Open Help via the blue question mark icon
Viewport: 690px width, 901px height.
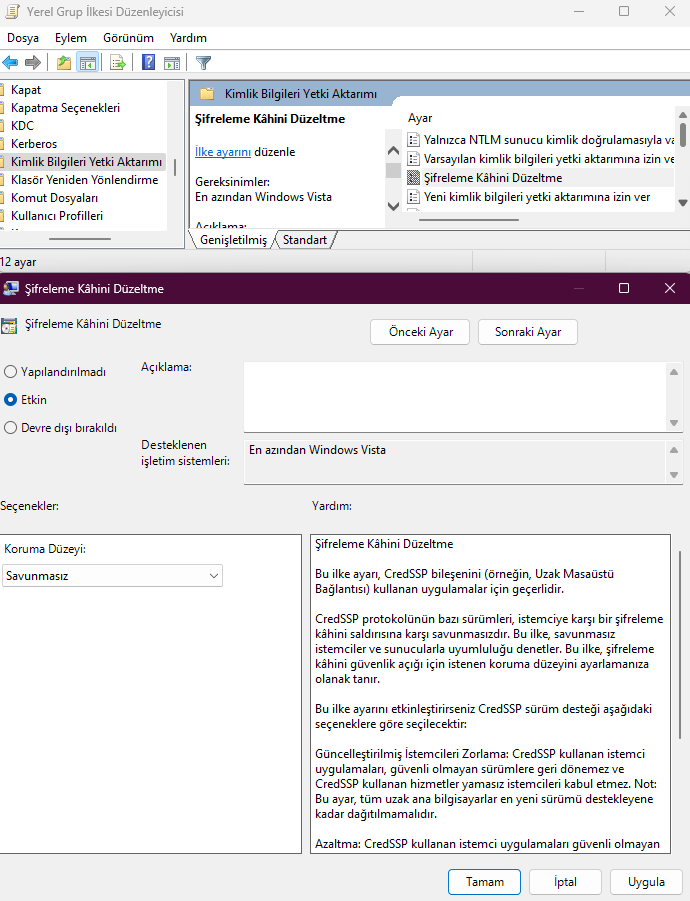click(148, 63)
